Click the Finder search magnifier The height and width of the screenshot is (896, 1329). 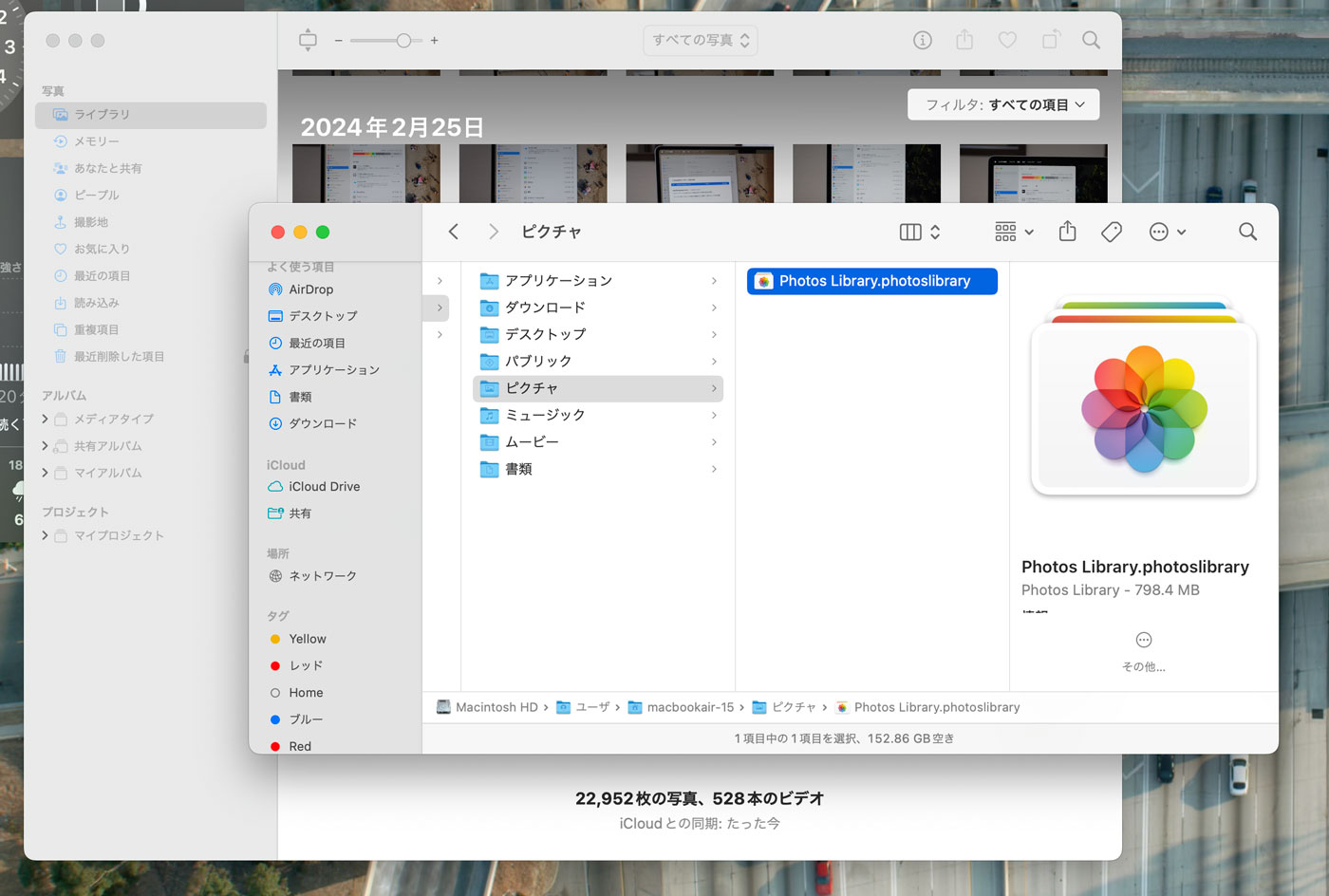coord(1247,232)
